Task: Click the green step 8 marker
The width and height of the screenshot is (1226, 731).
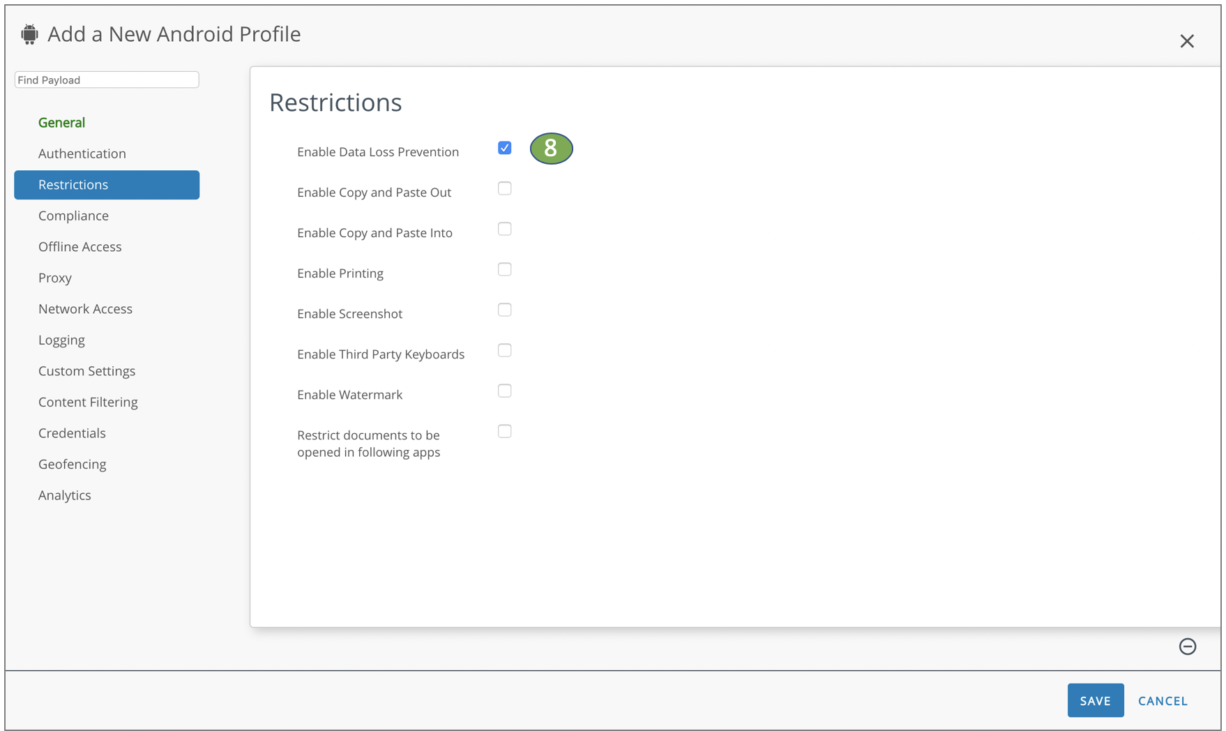Action: pyautogui.click(x=551, y=148)
